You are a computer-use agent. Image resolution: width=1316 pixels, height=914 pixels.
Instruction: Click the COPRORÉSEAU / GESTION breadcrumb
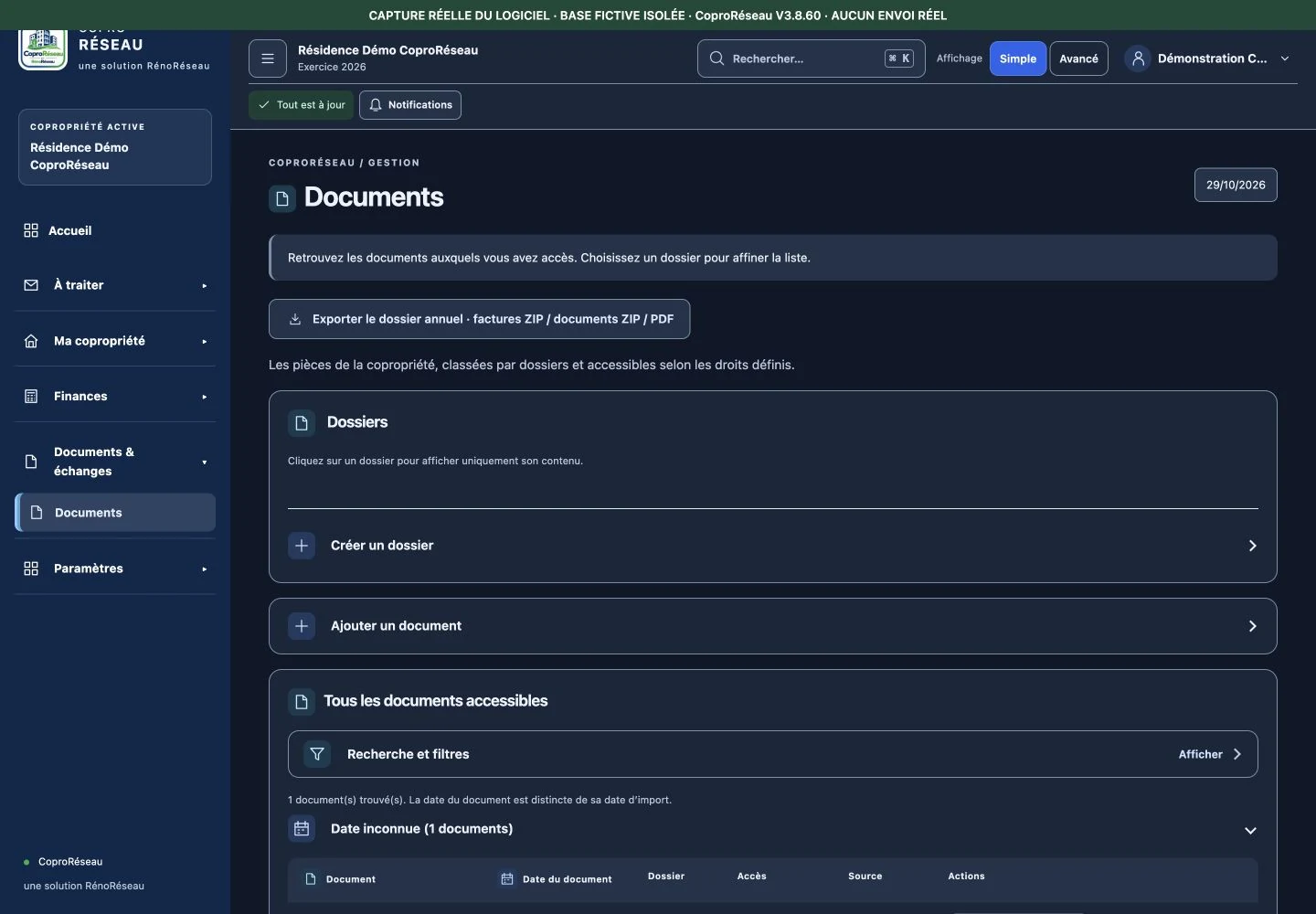click(x=345, y=163)
